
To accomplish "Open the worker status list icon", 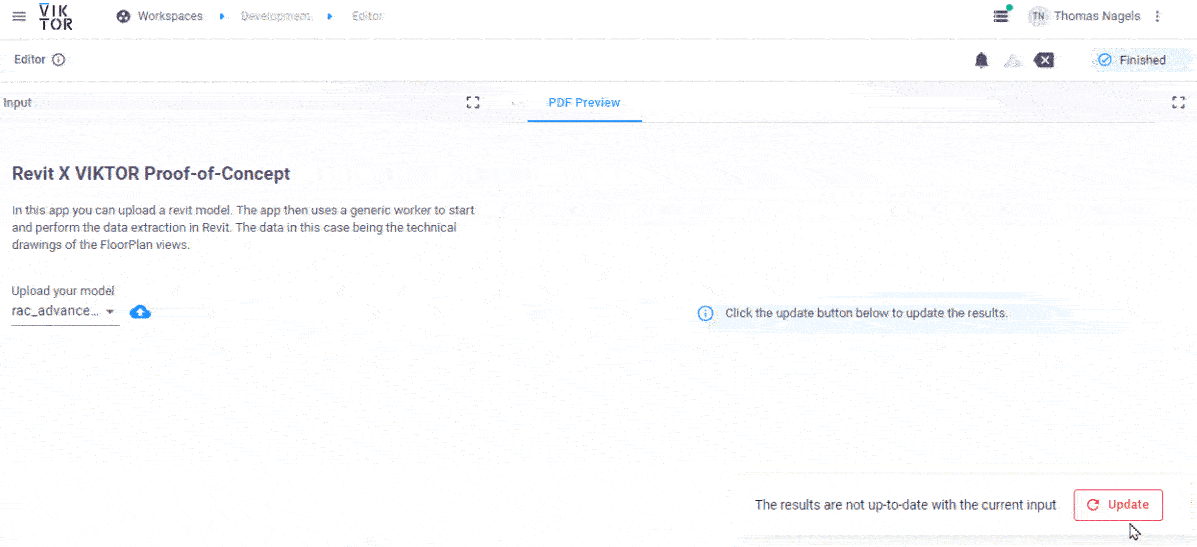I will coord(1001,16).
